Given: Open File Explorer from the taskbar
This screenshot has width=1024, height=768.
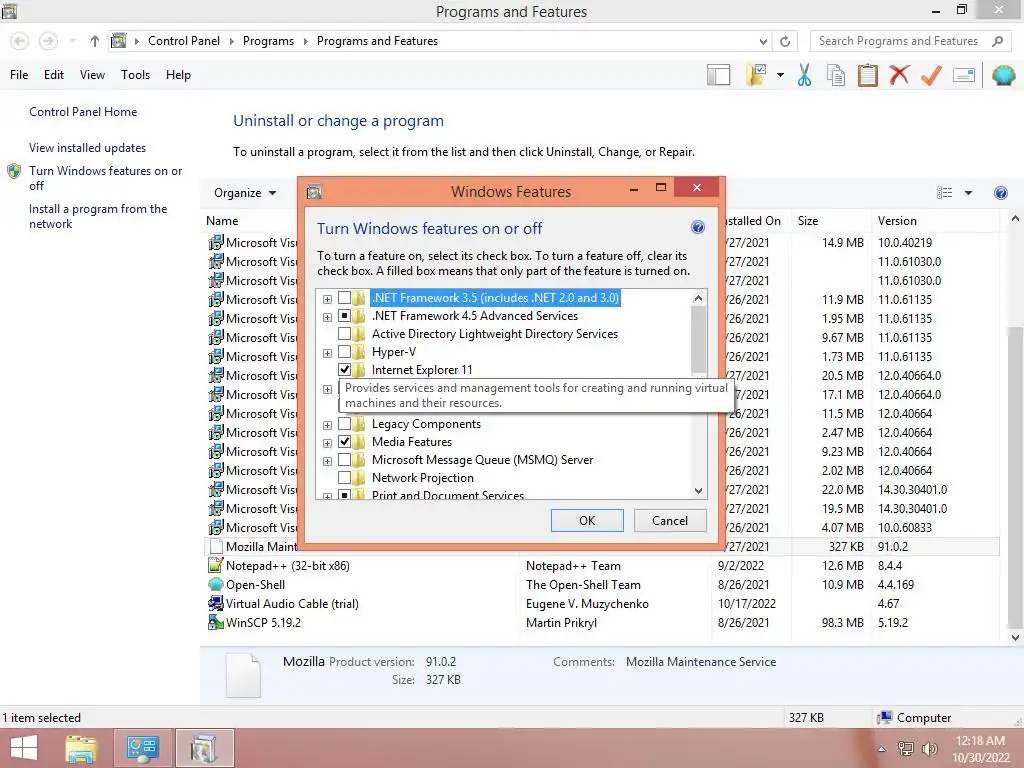Looking at the screenshot, I should pyautogui.click(x=81, y=748).
